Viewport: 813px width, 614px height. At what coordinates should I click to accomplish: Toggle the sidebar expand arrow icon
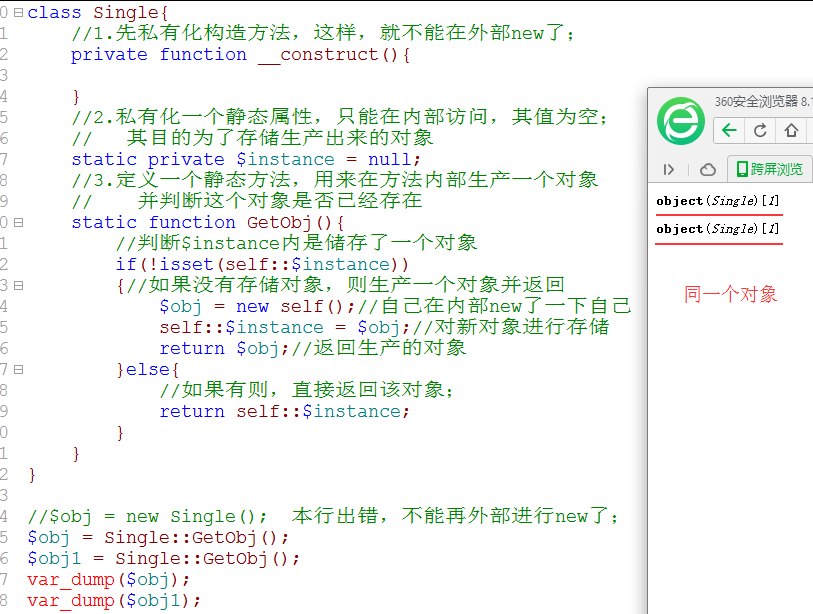(x=669, y=170)
